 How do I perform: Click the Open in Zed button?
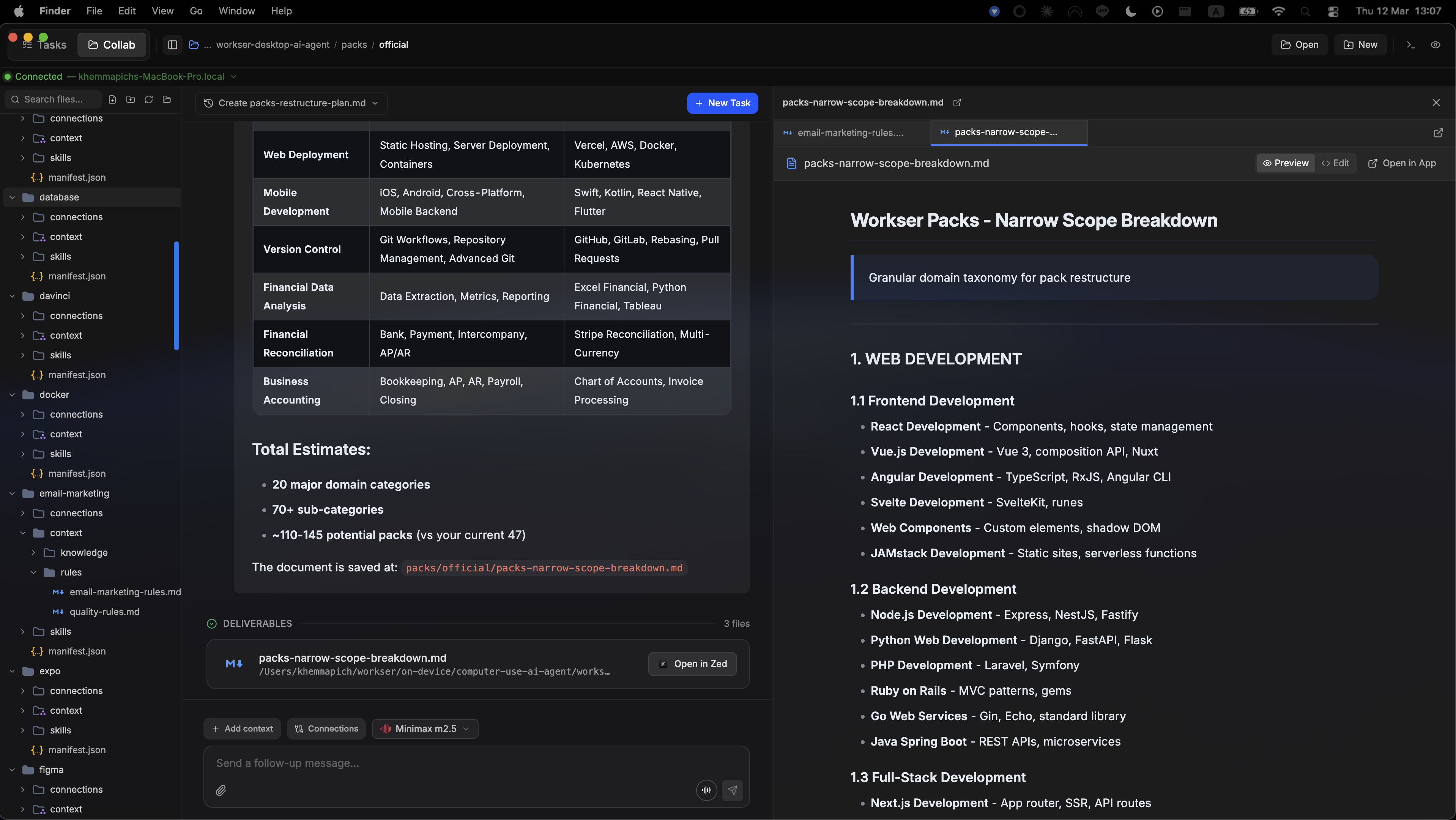pyautogui.click(x=692, y=664)
